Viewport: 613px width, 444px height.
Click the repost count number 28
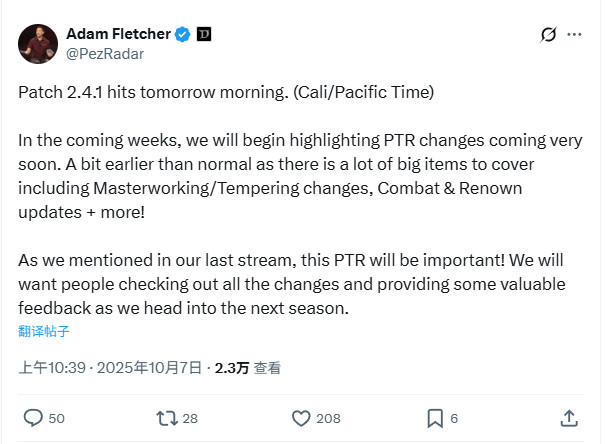[189, 418]
